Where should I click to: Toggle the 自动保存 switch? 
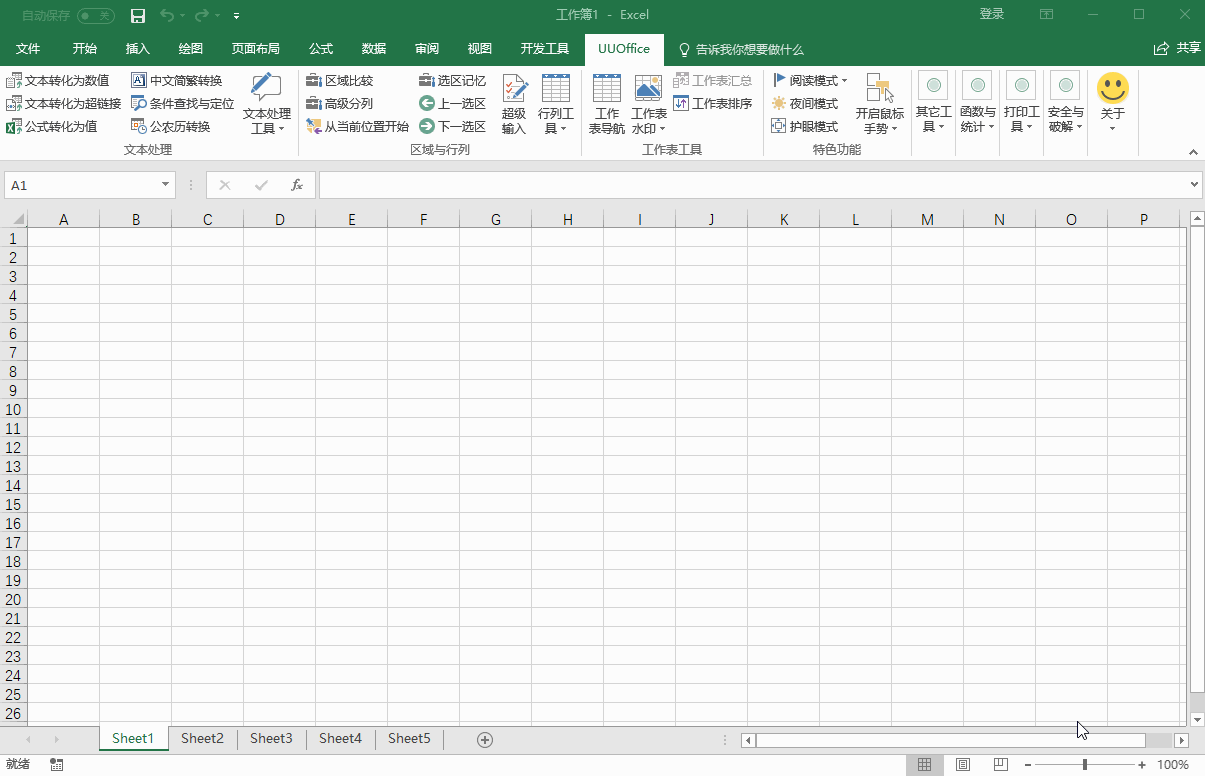click(x=96, y=15)
